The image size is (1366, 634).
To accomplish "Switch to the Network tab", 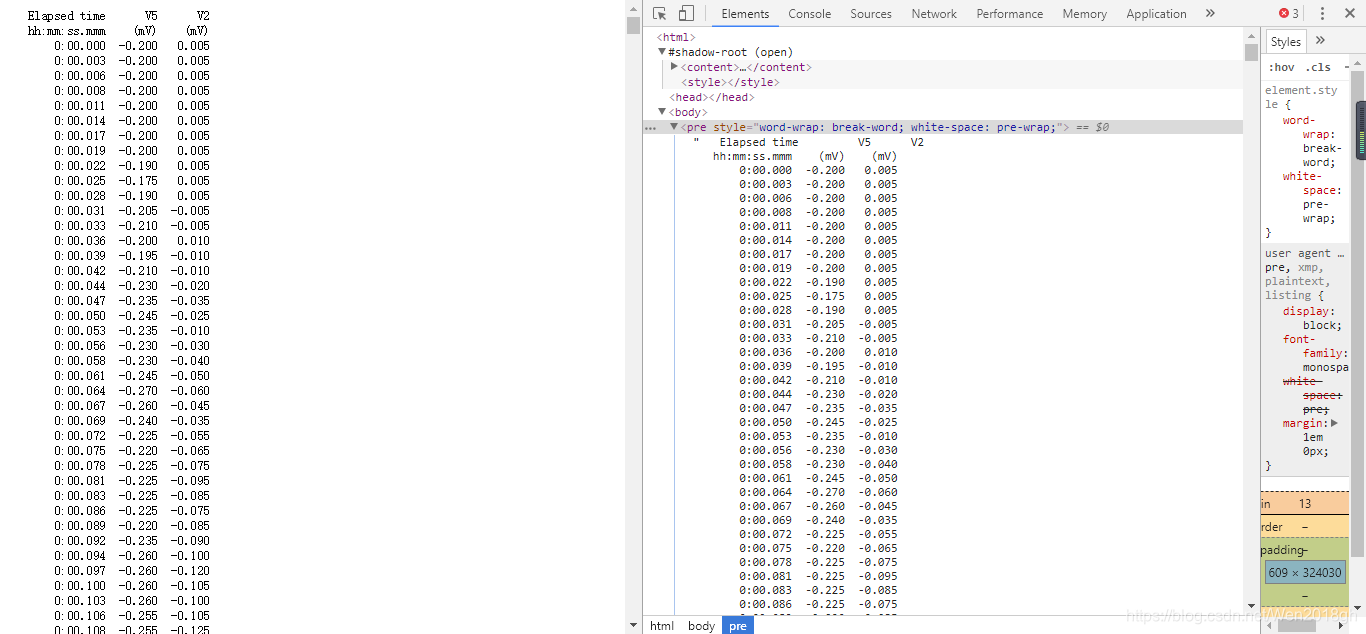I will point(934,14).
